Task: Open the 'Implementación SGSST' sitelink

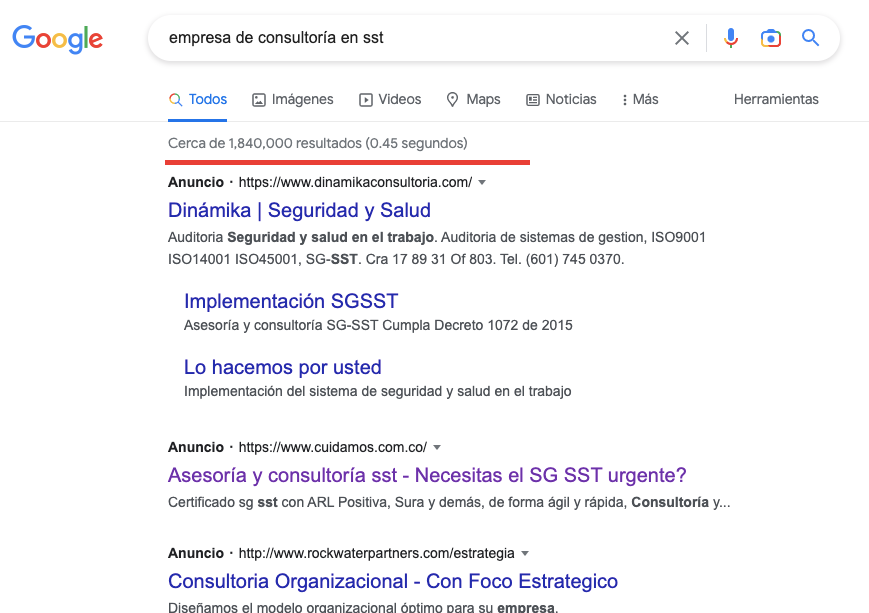Action: click(x=291, y=301)
